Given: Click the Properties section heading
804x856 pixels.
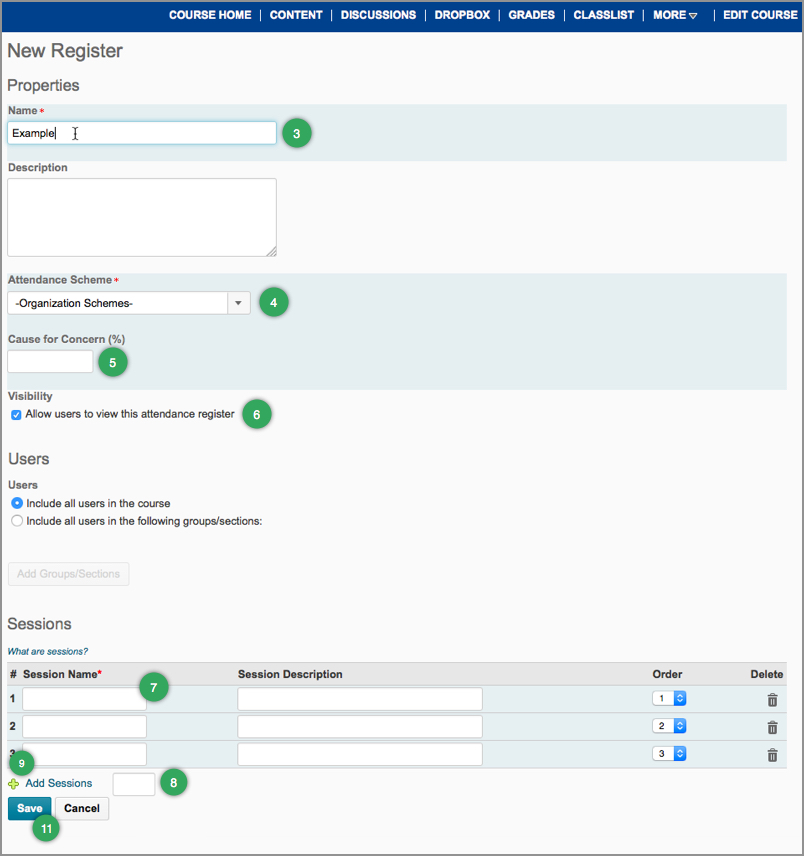Looking at the screenshot, I should tap(43, 85).
